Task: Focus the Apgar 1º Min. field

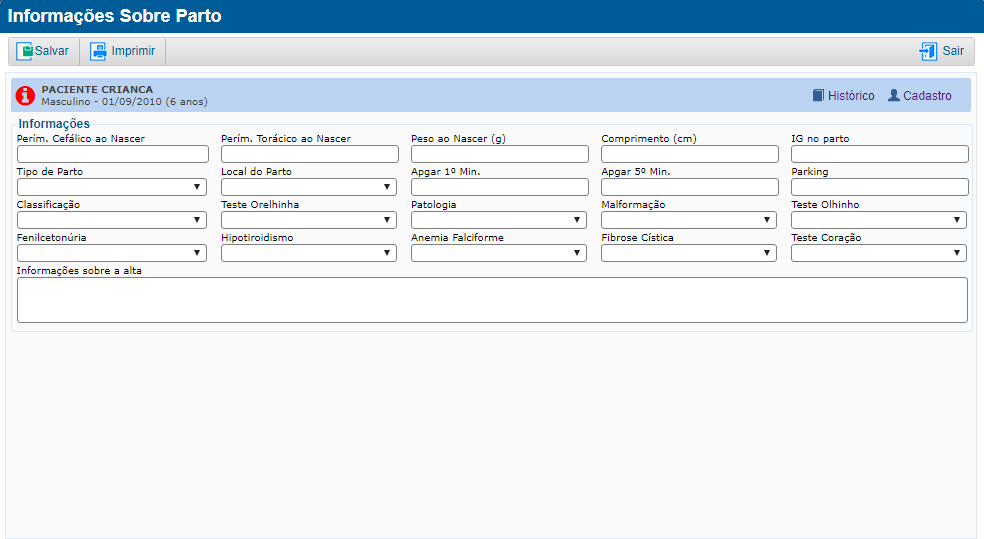Action: point(500,187)
